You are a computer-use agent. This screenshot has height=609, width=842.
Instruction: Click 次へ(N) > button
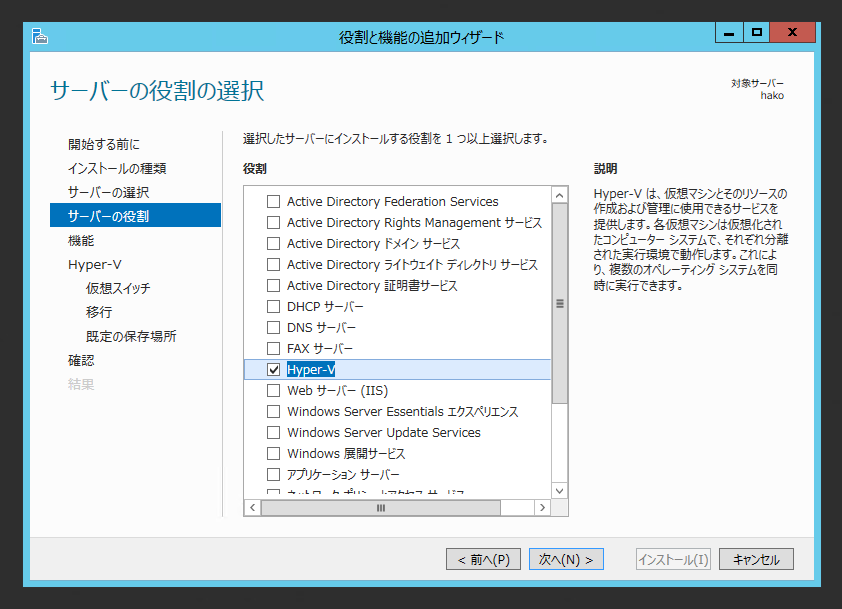pyautogui.click(x=566, y=559)
